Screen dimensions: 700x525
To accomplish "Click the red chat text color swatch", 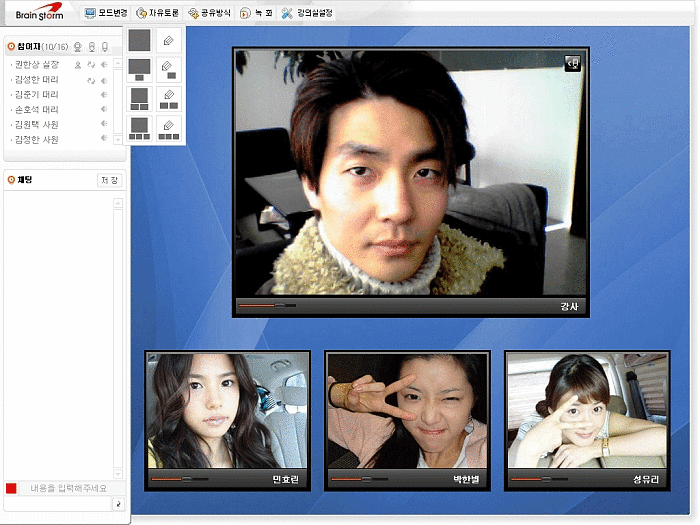I will (11, 488).
